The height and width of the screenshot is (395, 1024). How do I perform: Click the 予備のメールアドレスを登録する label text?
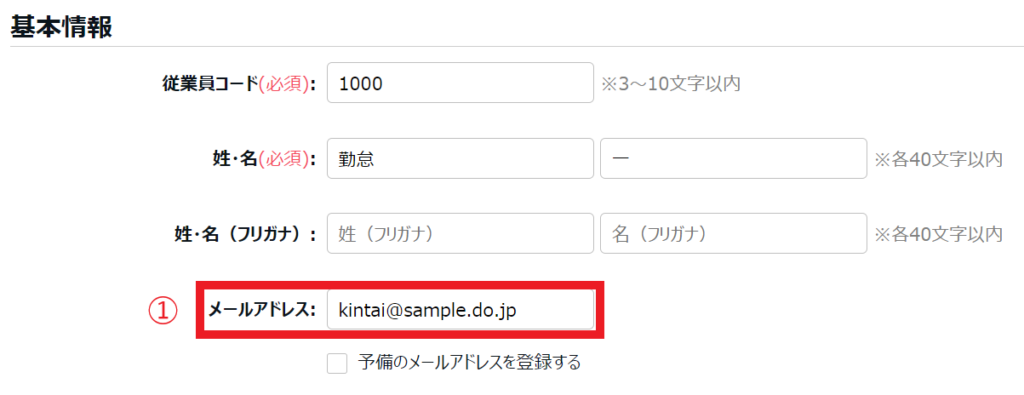pyautogui.click(x=470, y=362)
